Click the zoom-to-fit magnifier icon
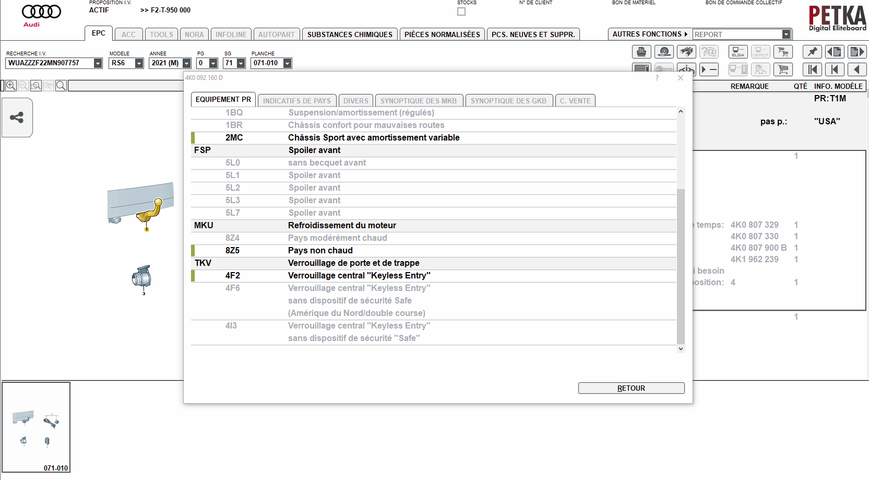Viewport: 869px width, 480px height. pos(36,86)
